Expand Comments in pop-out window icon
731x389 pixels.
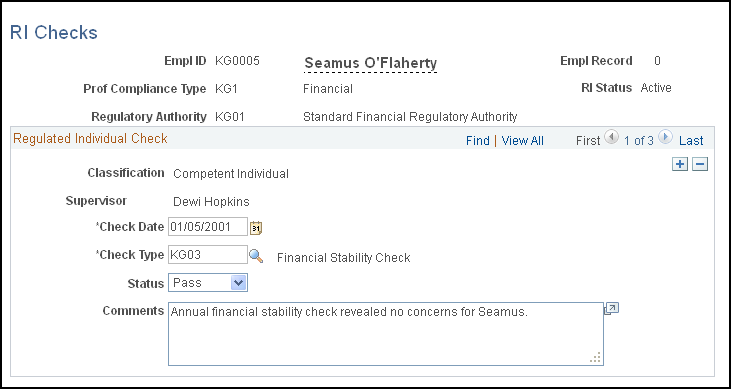pos(611,309)
